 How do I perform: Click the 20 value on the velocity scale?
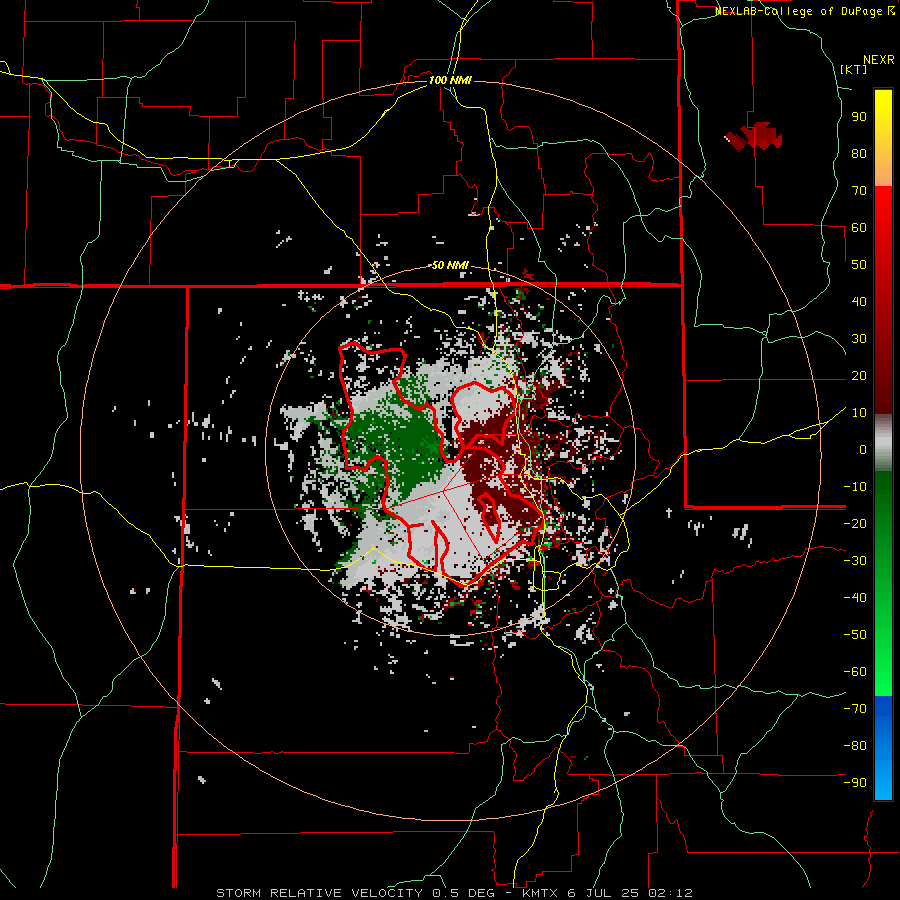click(859, 375)
